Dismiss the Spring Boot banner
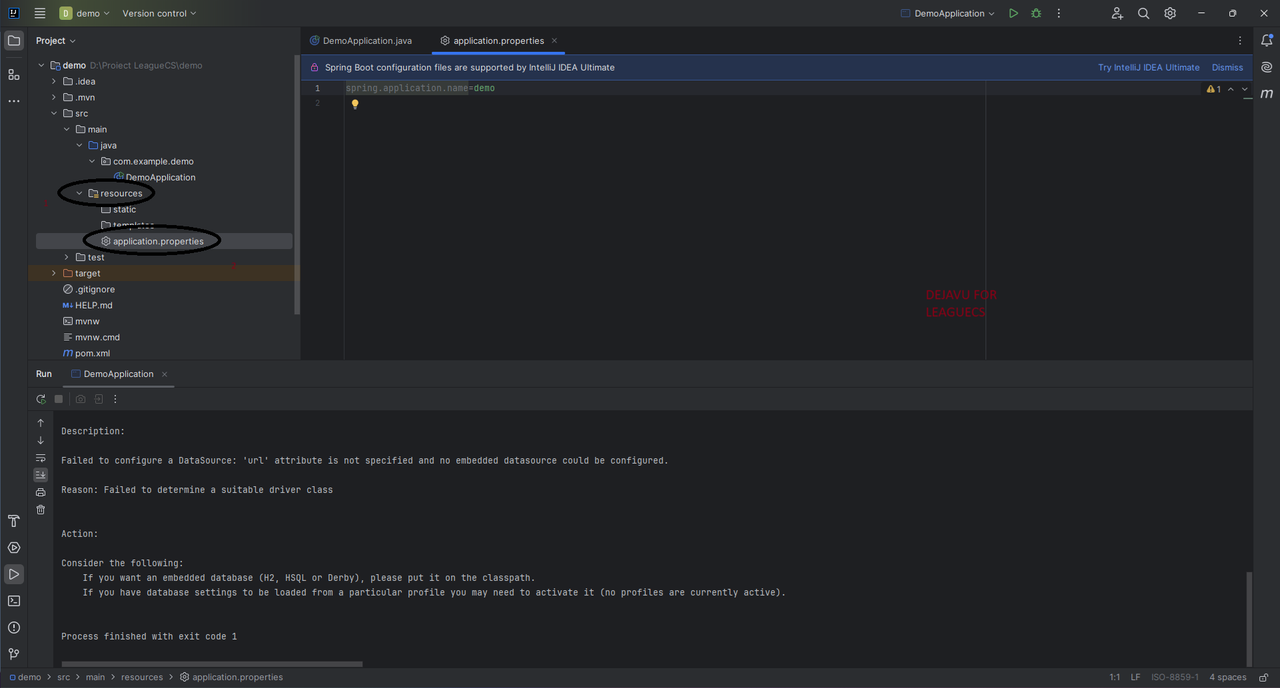 (1227, 67)
